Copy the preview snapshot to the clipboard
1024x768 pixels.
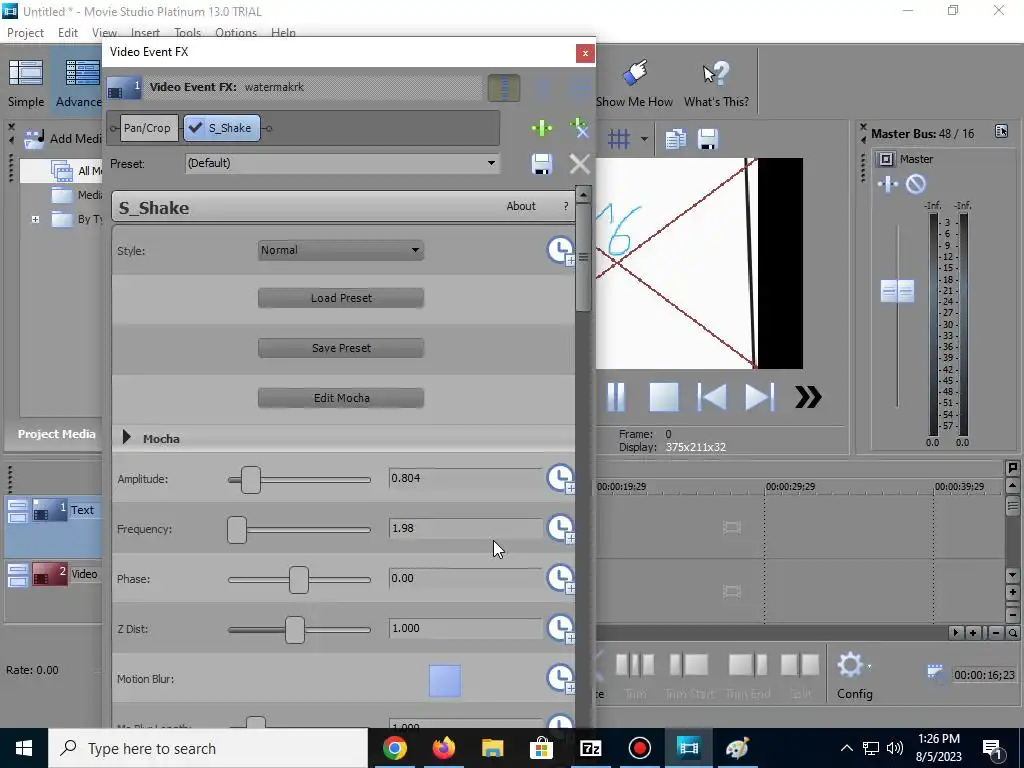[x=675, y=138]
